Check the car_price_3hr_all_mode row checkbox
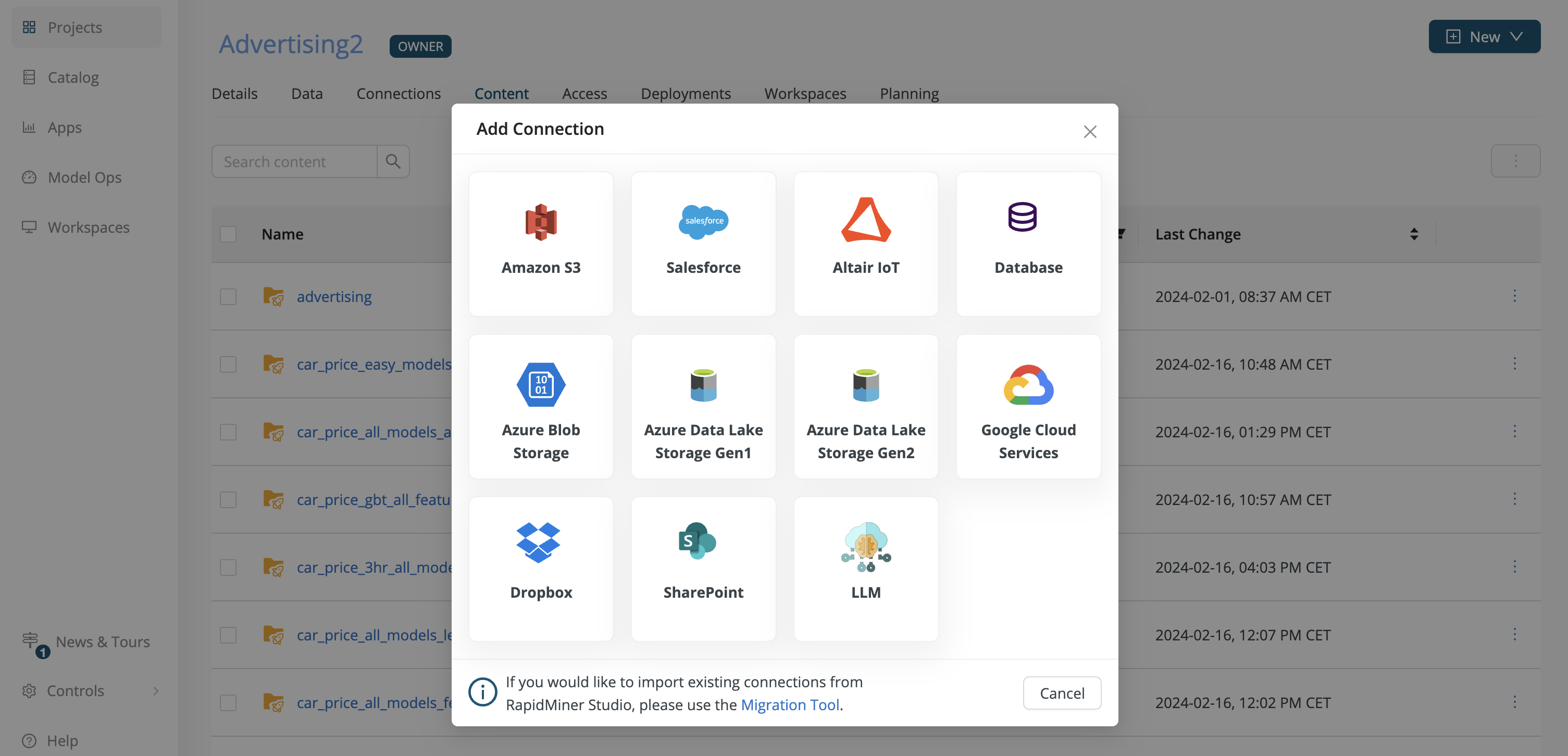 (228, 567)
